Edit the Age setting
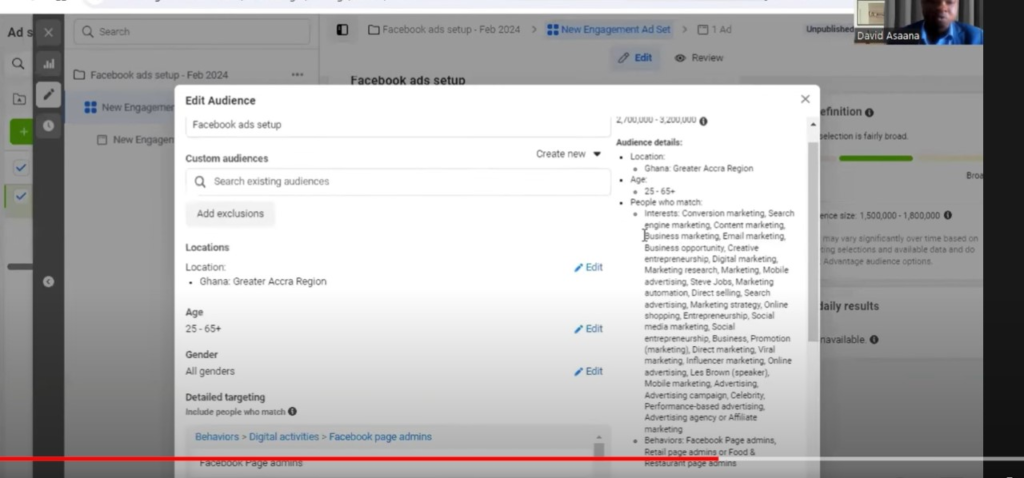The image size is (1024, 478). (588, 328)
